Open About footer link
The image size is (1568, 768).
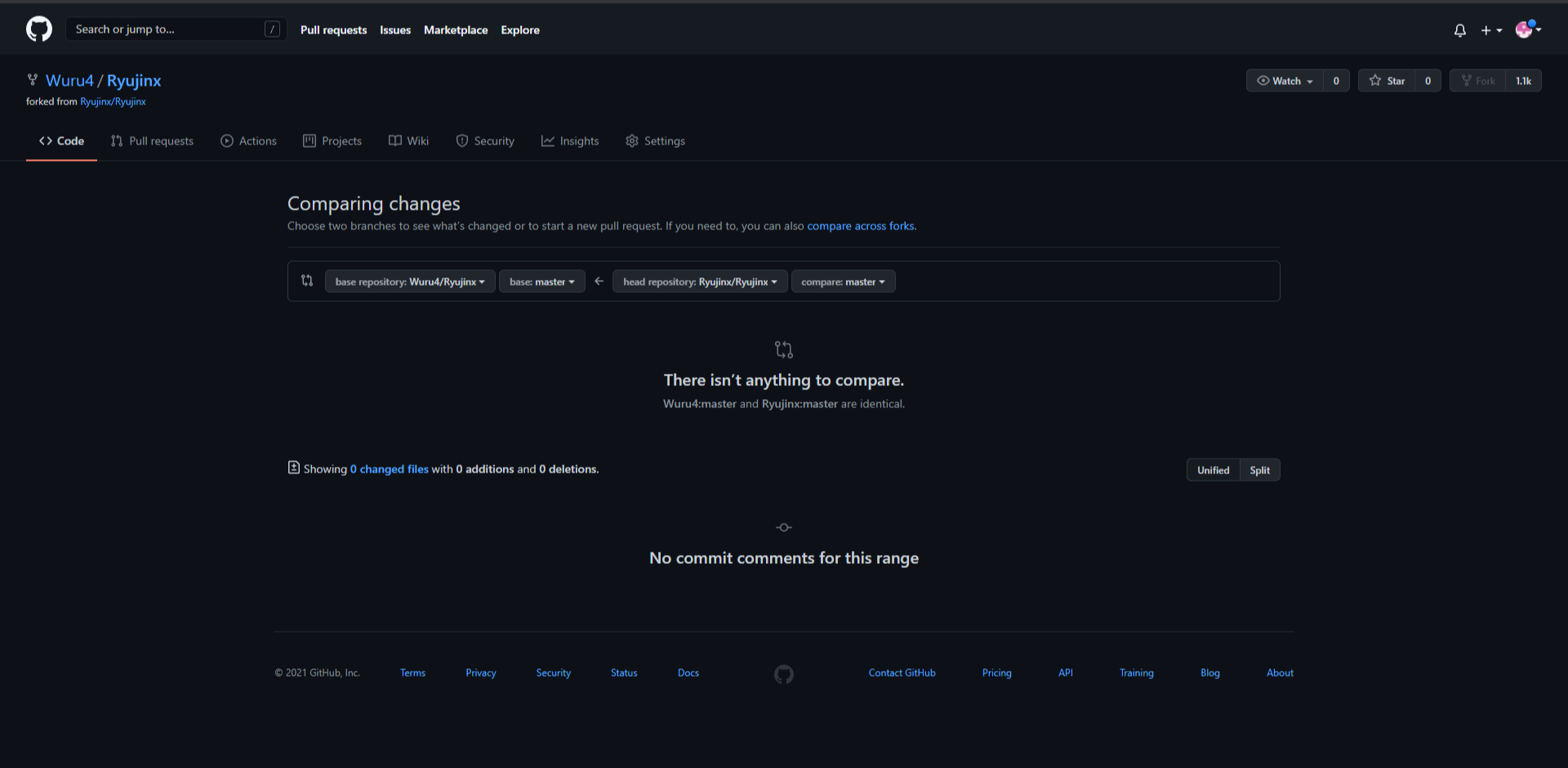click(1280, 673)
